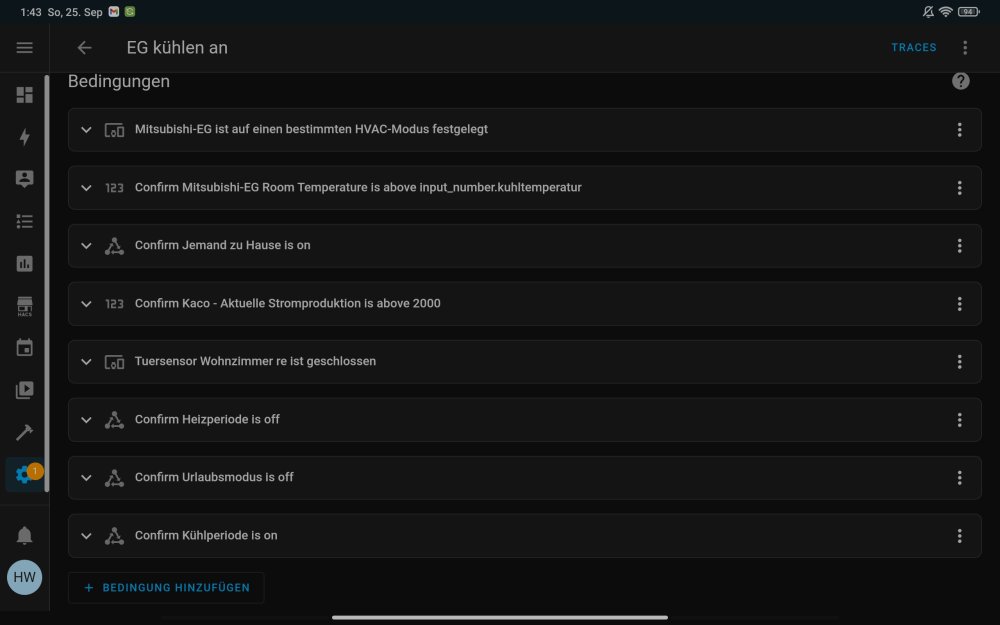
Task: Open the Media play icon in sidebar
Action: (x=24, y=390)
